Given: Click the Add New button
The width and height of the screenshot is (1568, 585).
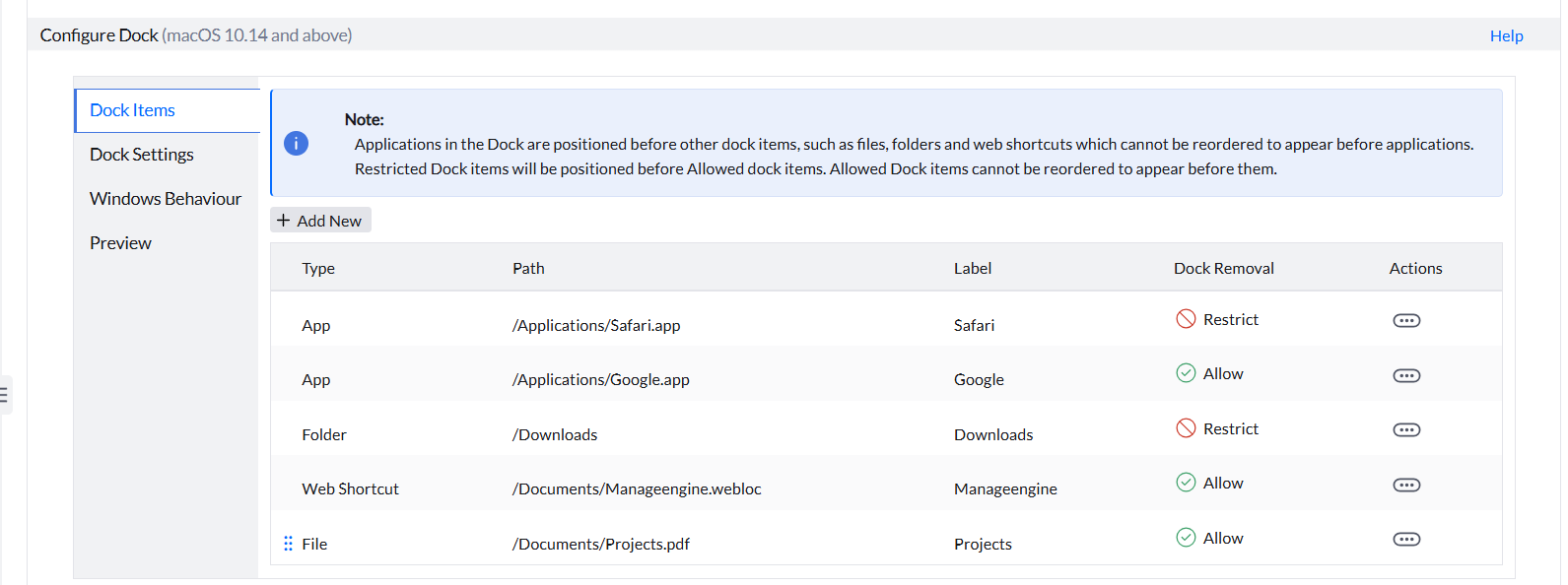Looking at the screenshot, I should (x=320, y=221).
